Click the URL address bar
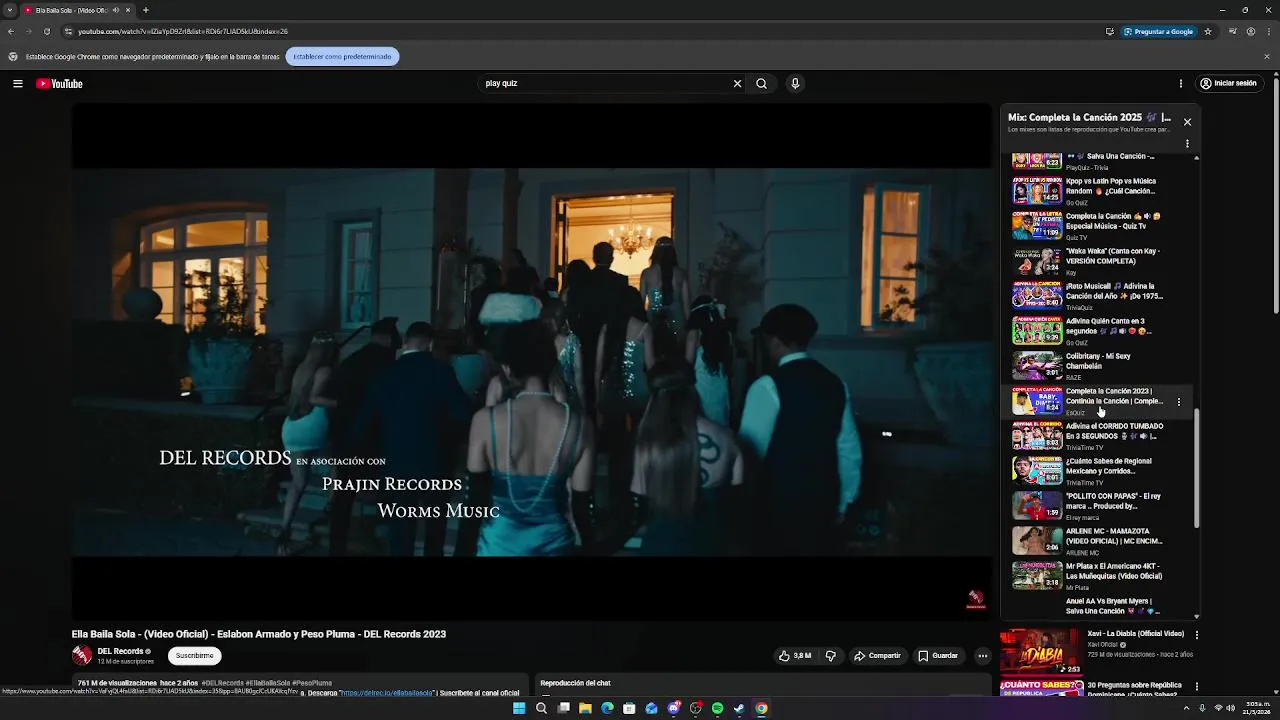Screen dimensions: 1280x720 click(580, 31)
